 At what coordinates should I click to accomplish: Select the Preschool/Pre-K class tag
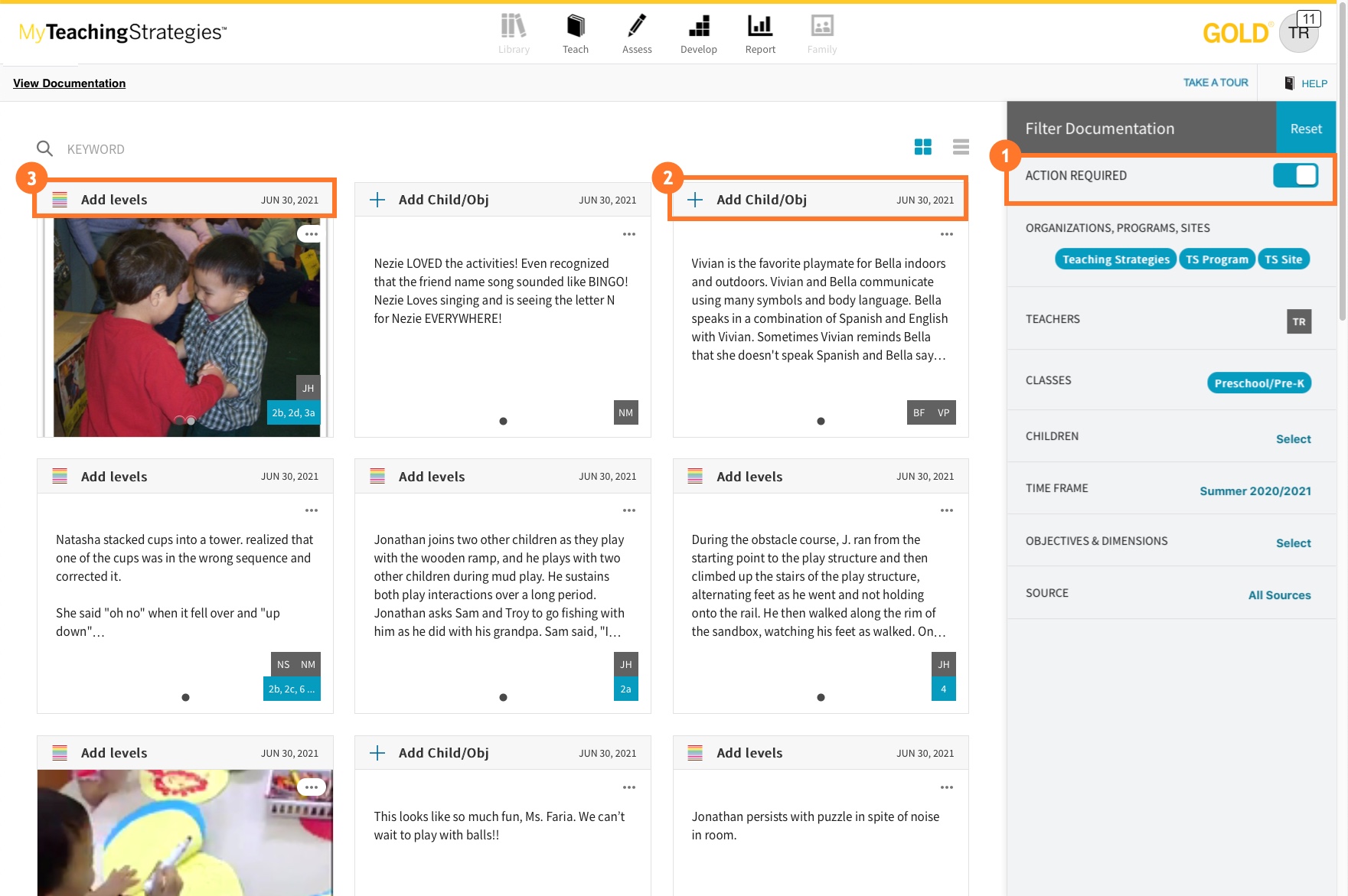coord(1258,383)
